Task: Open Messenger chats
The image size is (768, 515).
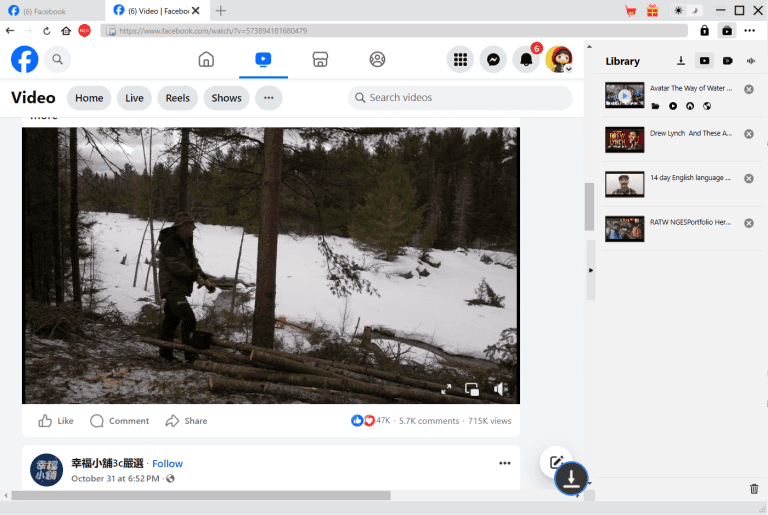Action: (493, 60)
